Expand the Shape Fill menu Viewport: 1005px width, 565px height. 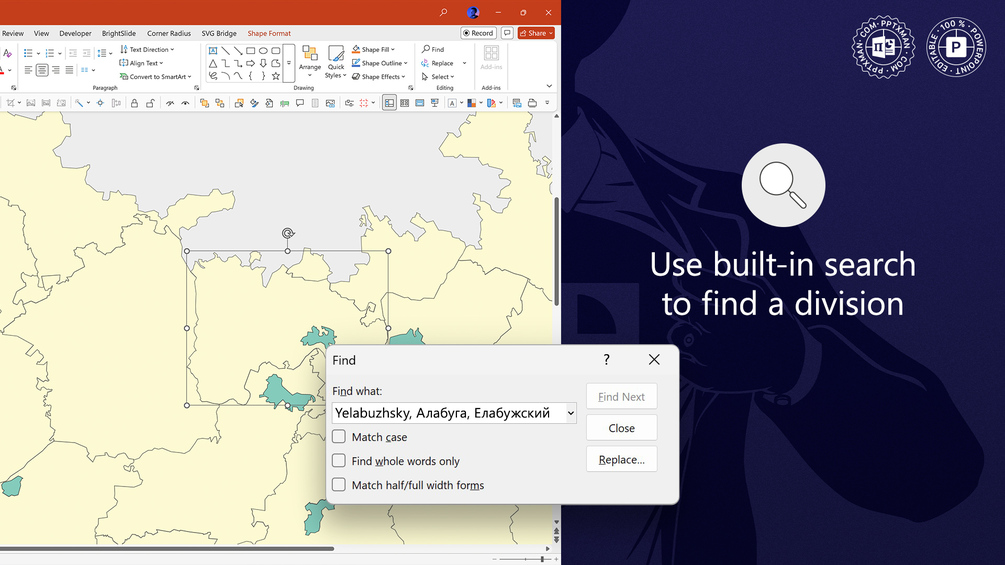pyautogui.click(x=373, y=49)
